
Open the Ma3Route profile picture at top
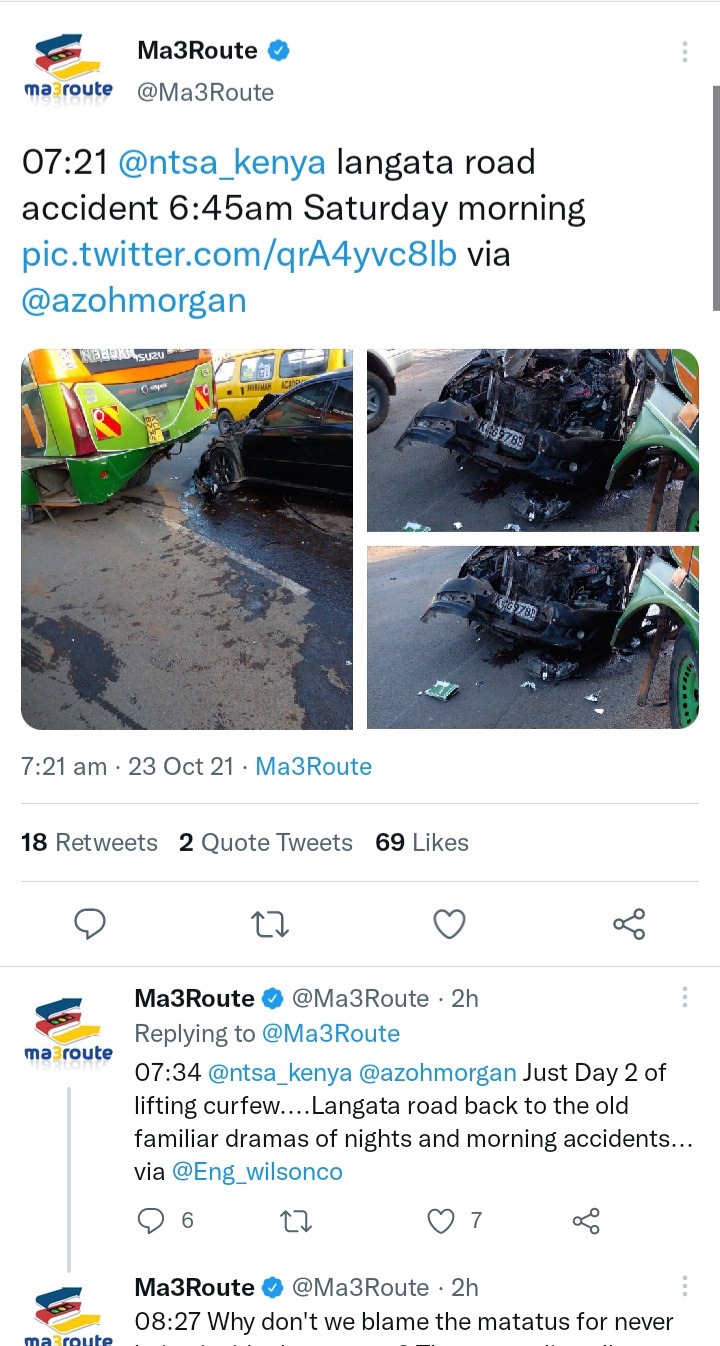click(x=68, y=70)
